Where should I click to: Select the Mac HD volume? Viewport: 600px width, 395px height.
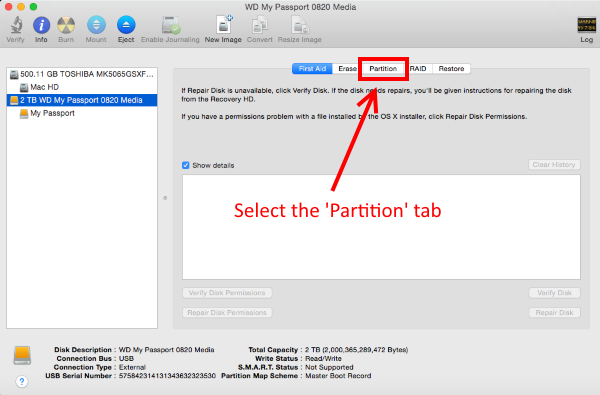(x=82, y=87)
